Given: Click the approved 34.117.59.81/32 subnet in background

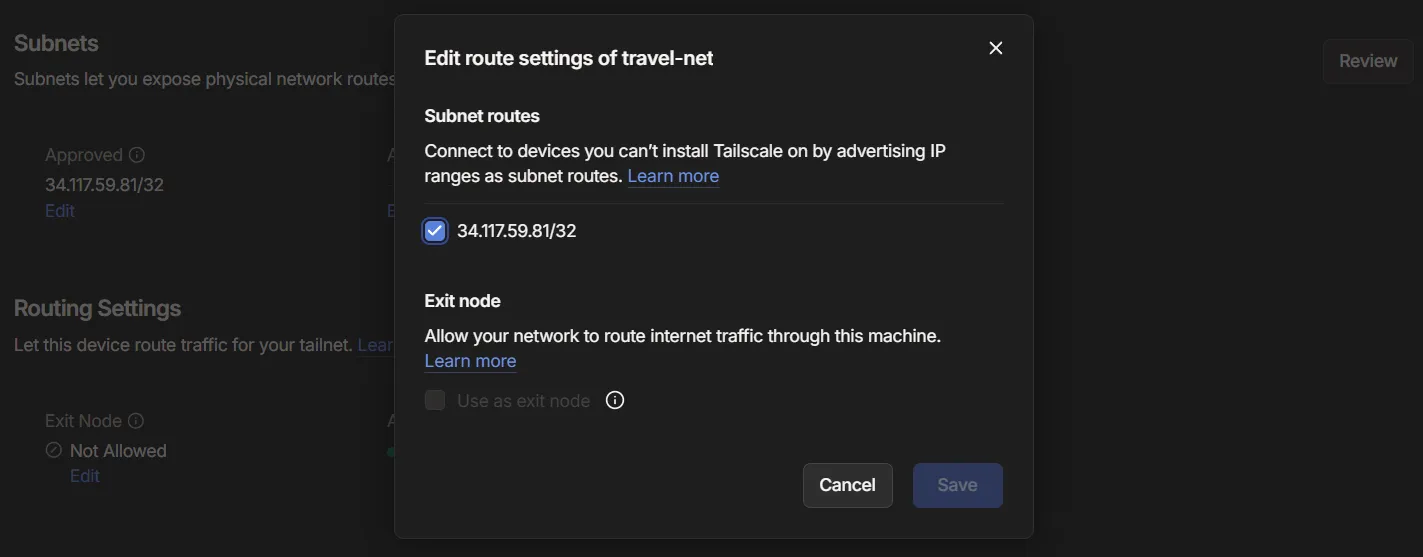Looking at the screenshot, I should tap(104, 185).
